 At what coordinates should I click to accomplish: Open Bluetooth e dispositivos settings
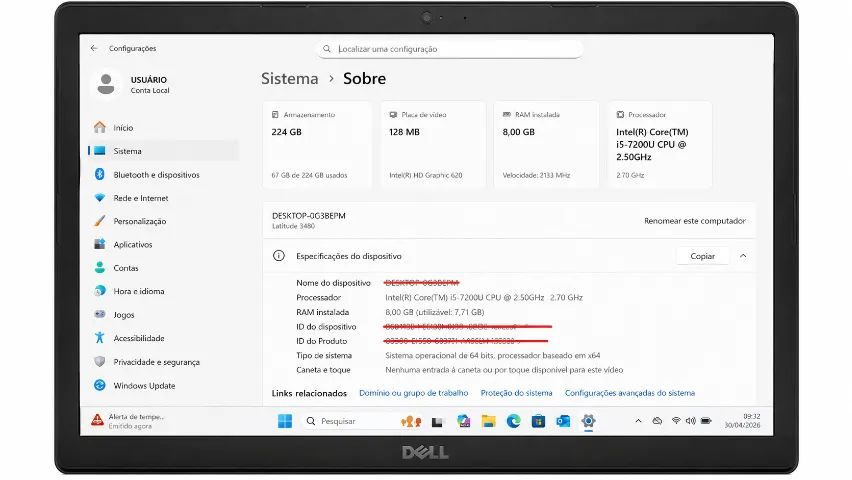click(x=163, y=174)
